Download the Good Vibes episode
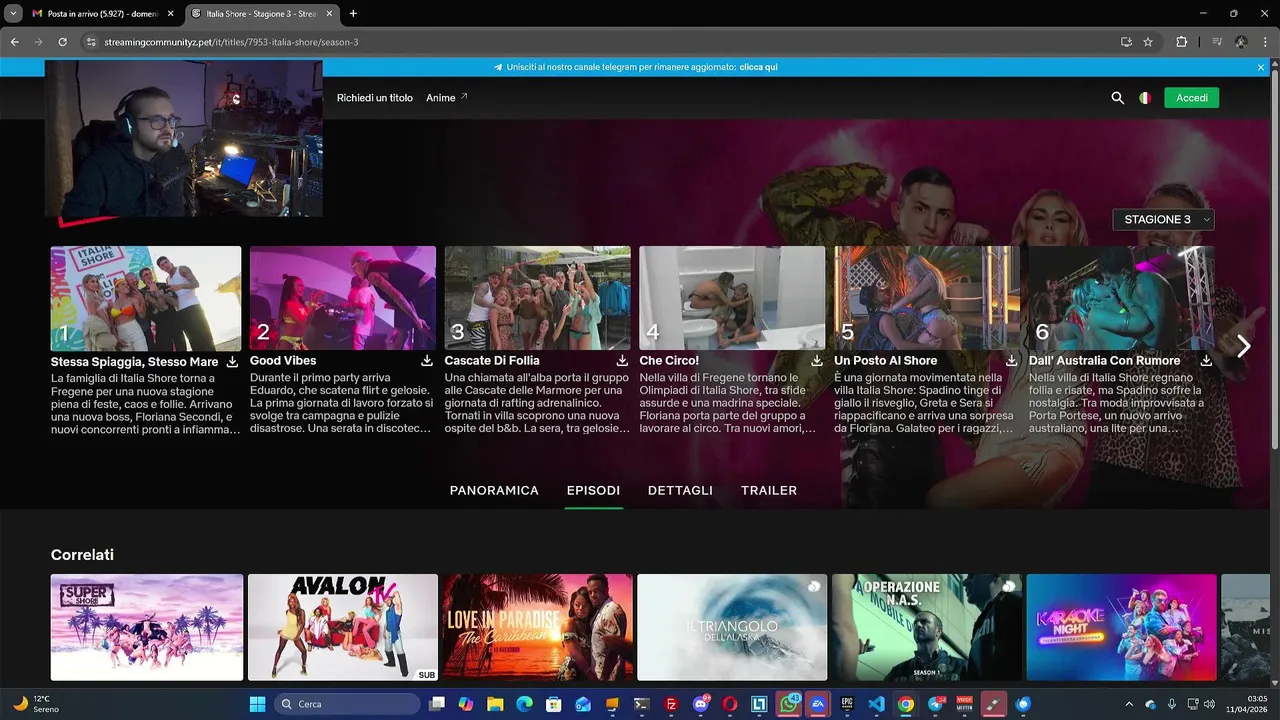 pyautogui.click(x=427, y=361)
